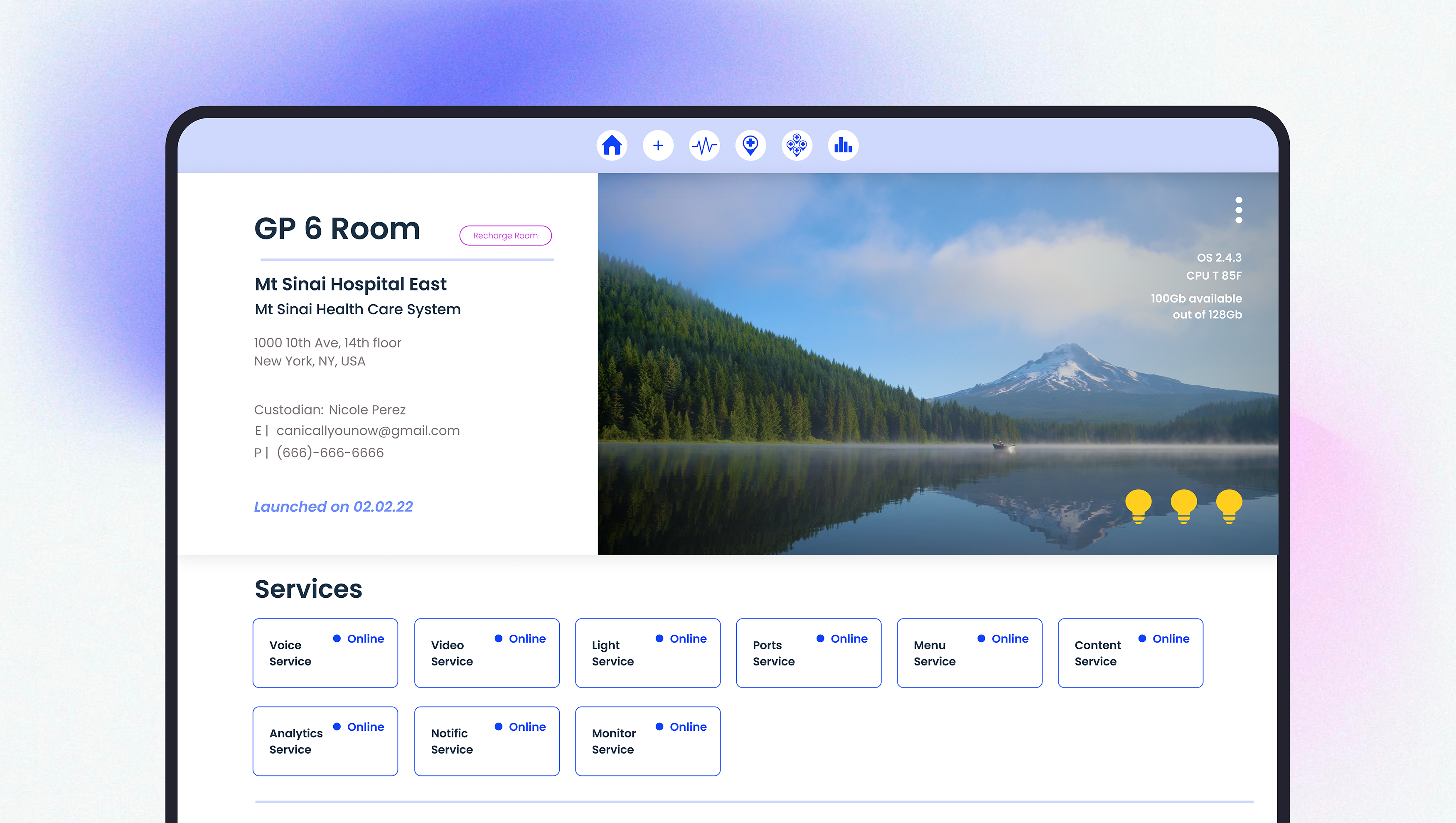Open the Monitor Service card

[x=648, y=741]
